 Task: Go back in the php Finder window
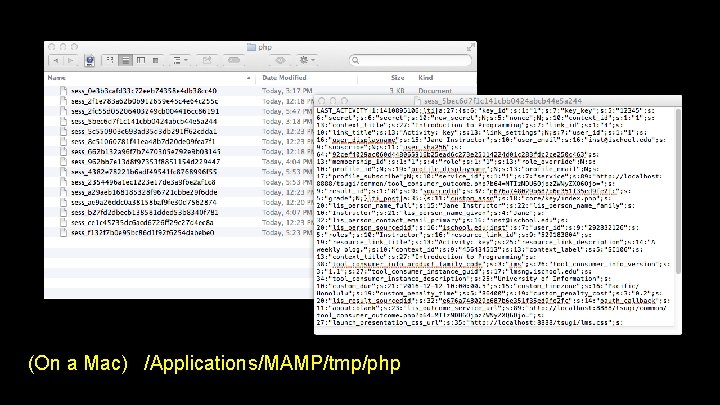(x=56, y=60)
